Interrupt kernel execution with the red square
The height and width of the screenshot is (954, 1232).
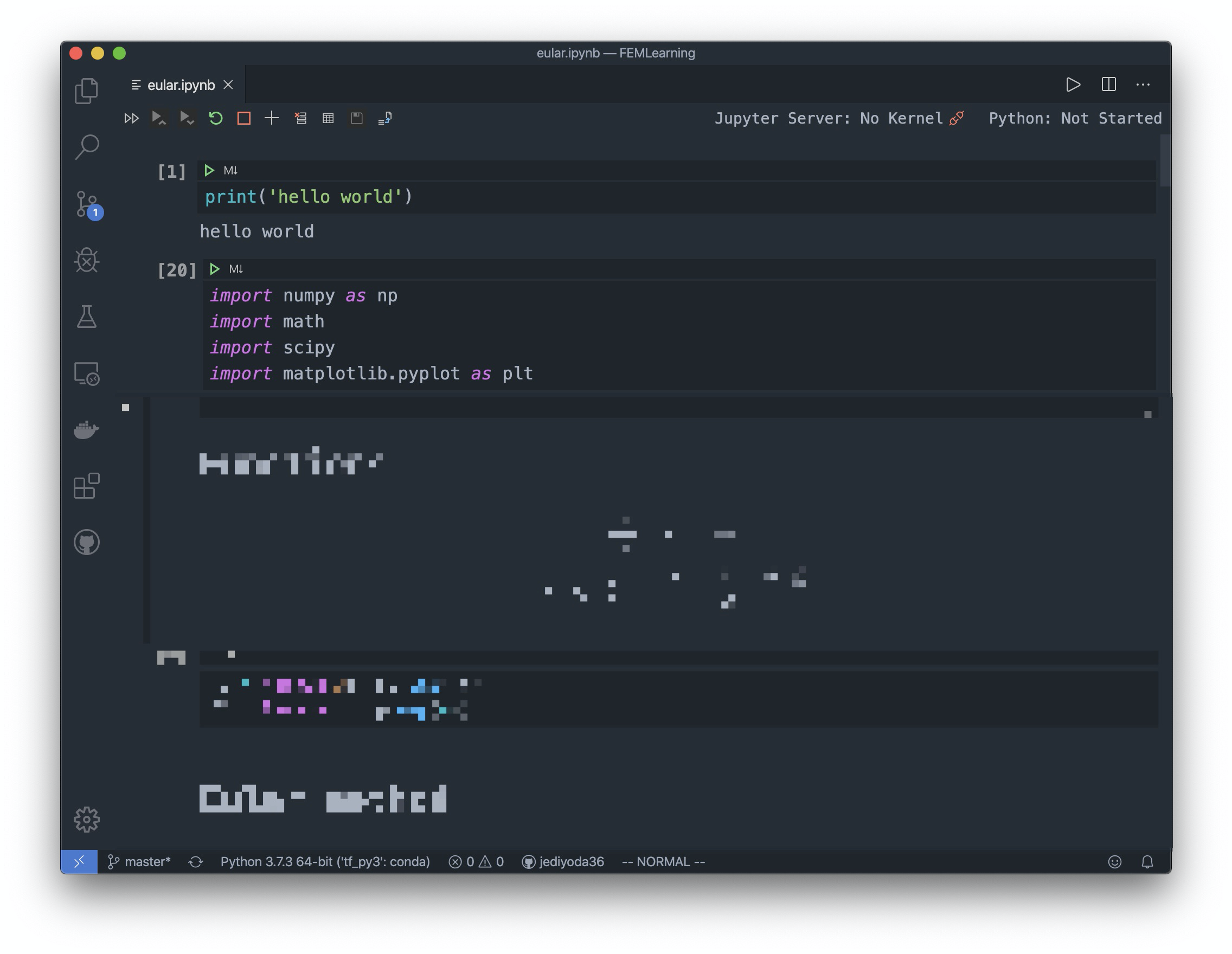coord(243,118)
